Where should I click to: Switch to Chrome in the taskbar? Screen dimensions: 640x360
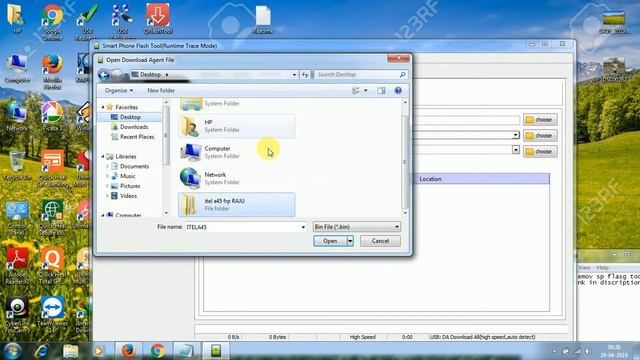[158, 351]
